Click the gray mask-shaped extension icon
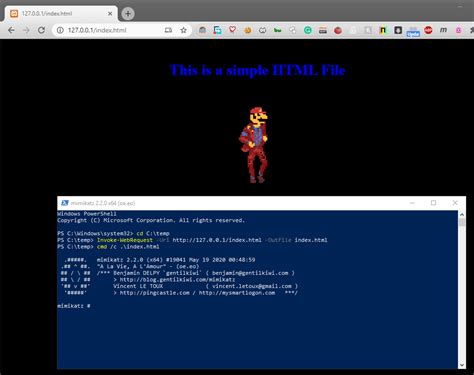 [263, 30]
